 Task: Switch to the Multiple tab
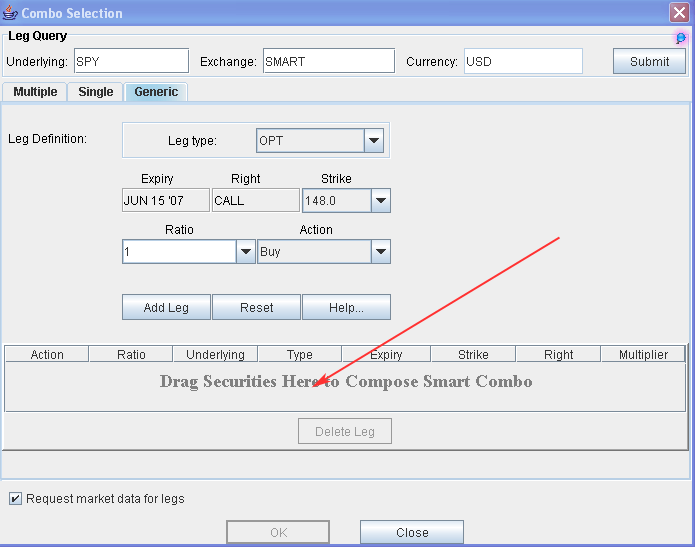pyautogui.click(x=35, y=92)
